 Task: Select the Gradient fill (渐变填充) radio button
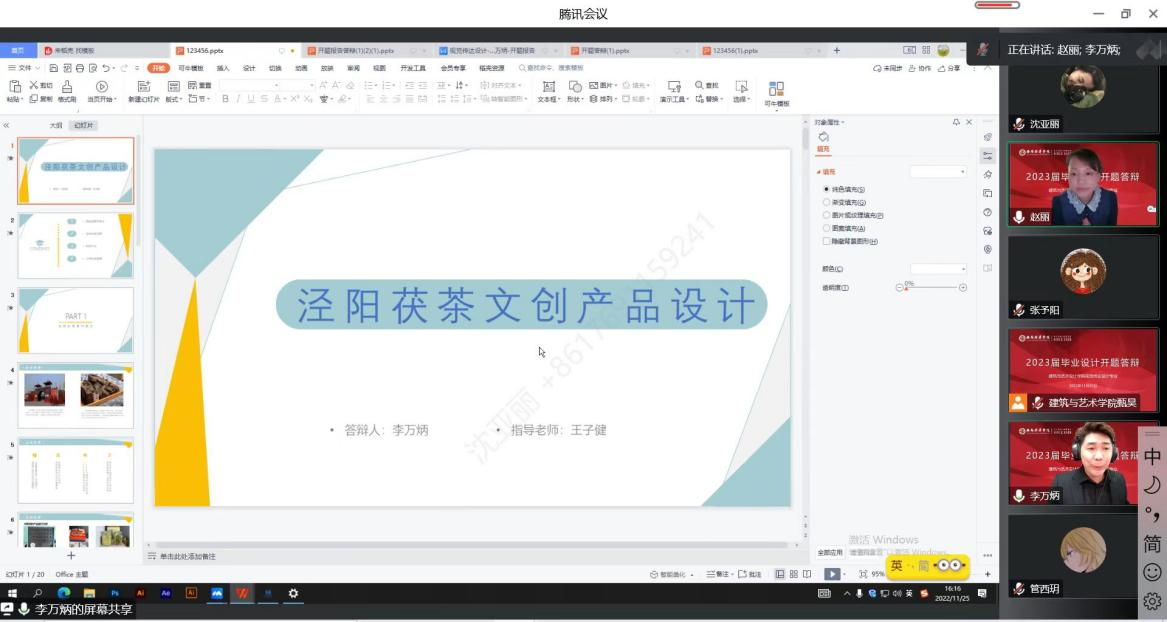pos(826,202)
